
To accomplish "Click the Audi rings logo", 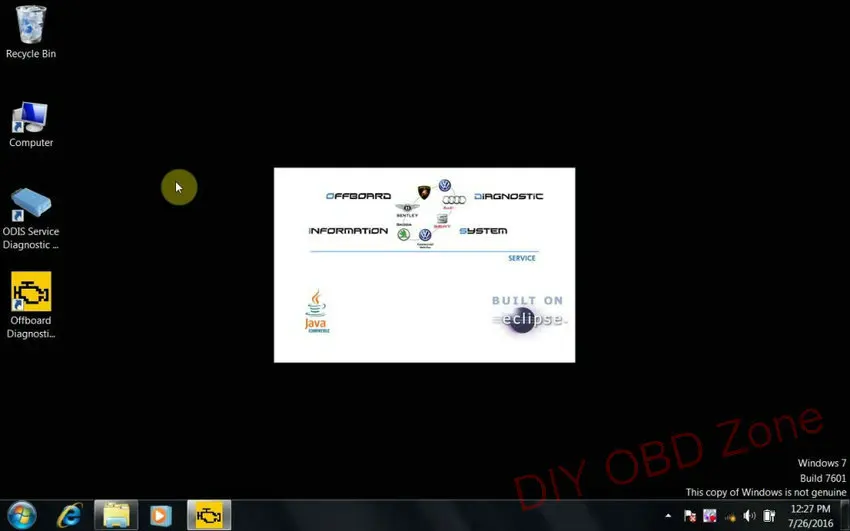I will [x=454, y=200].
